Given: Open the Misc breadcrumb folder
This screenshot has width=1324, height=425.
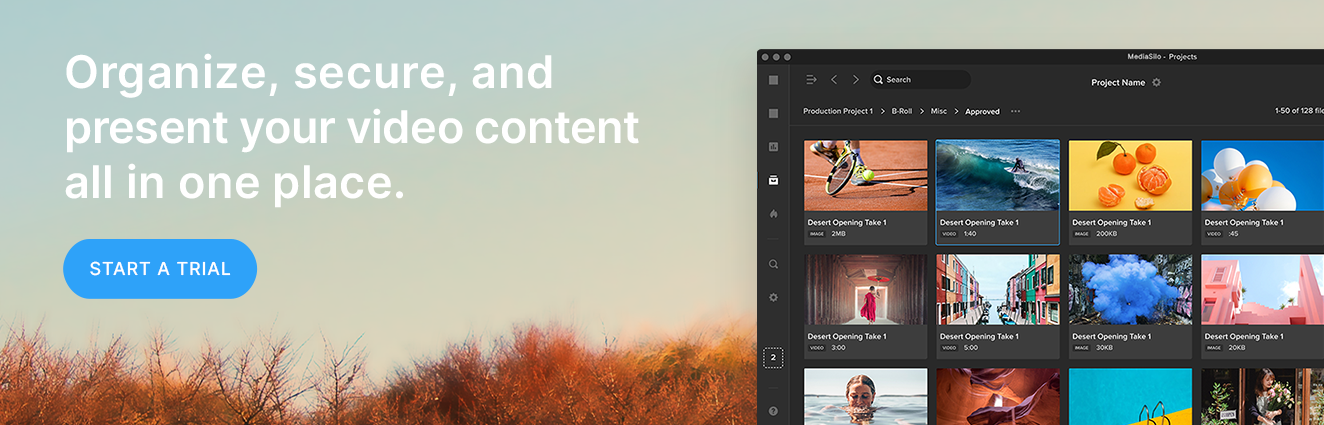Looking at the screenshot, I should click(938, 112).
